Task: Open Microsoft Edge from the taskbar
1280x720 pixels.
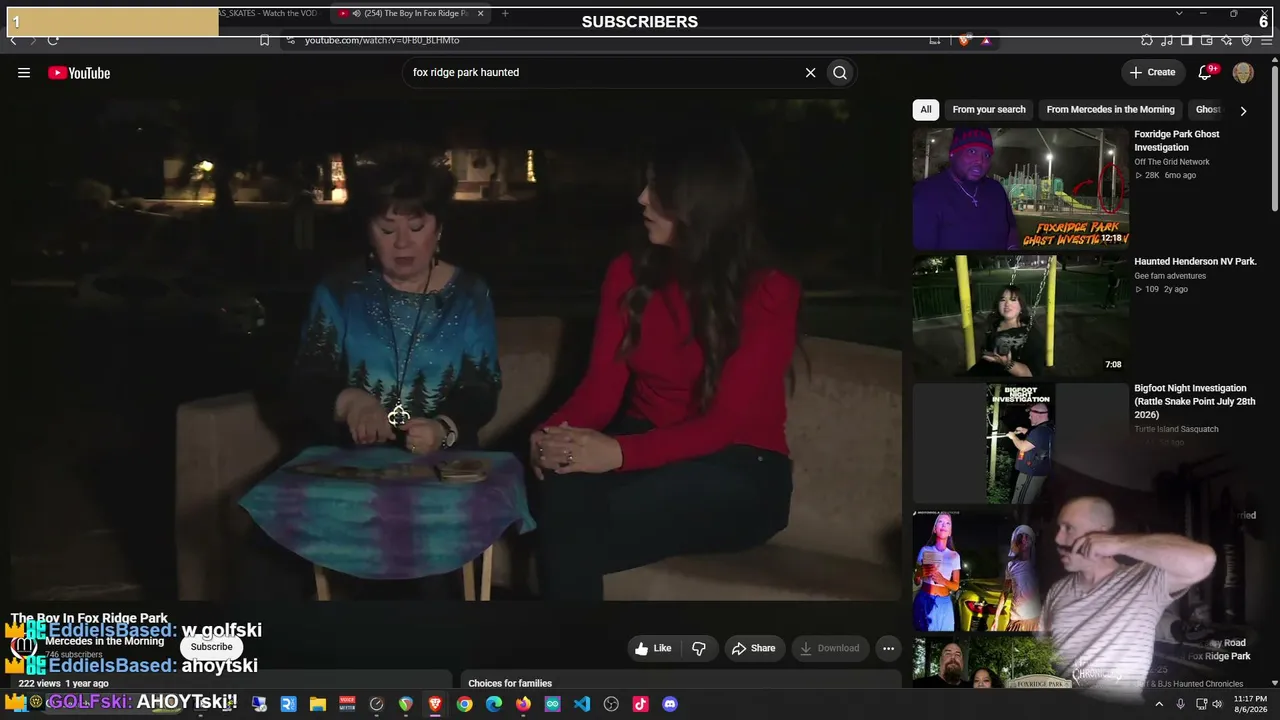Action: [x=494, y=704]
